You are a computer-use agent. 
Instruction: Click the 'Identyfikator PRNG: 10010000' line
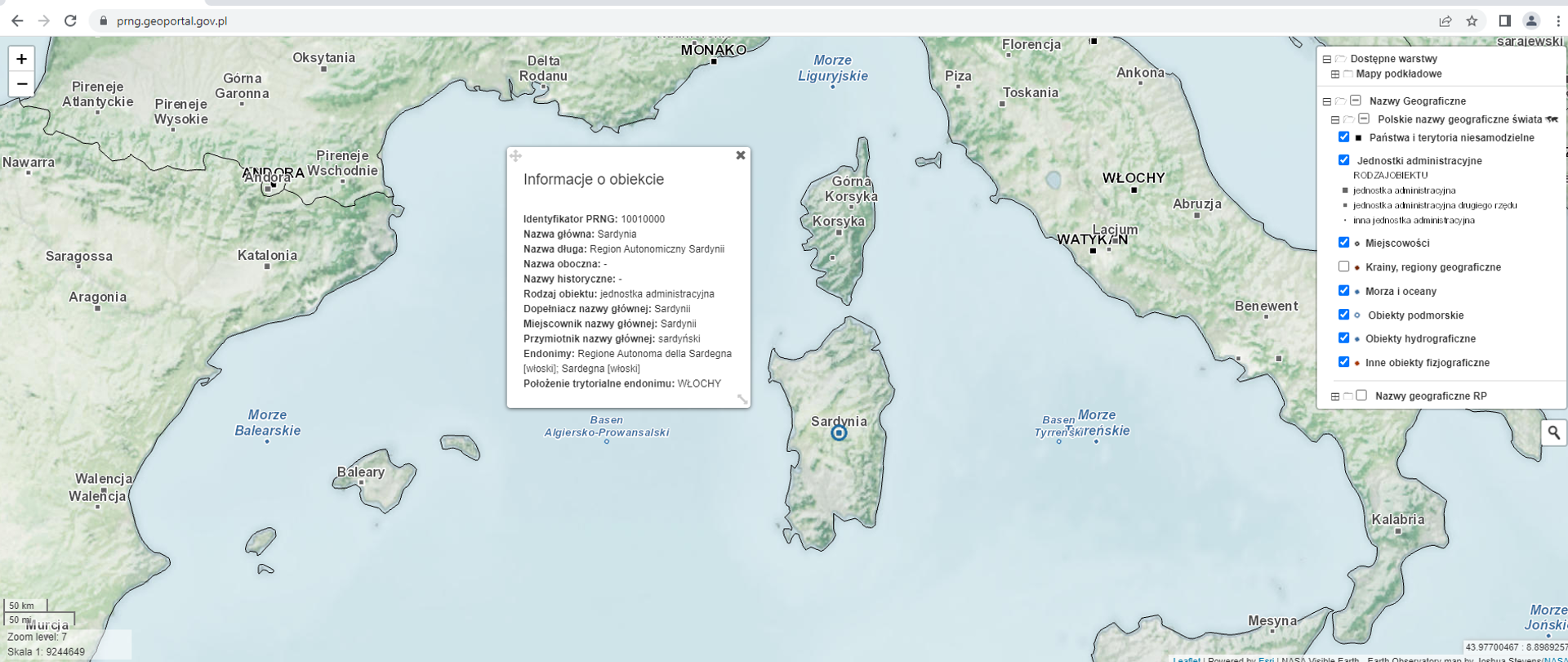(594, 219)
